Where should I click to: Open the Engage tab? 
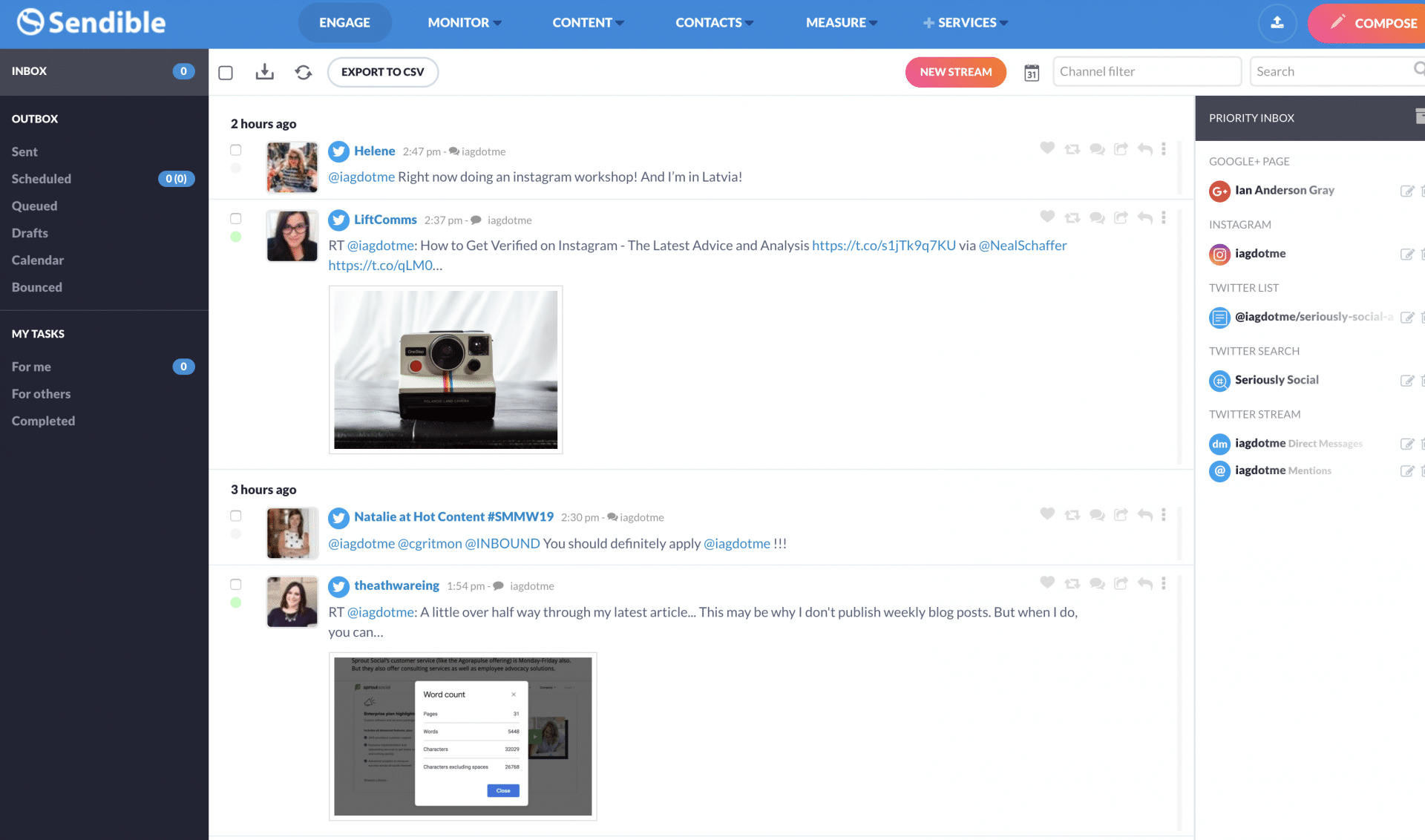click(x=344, y=22)
